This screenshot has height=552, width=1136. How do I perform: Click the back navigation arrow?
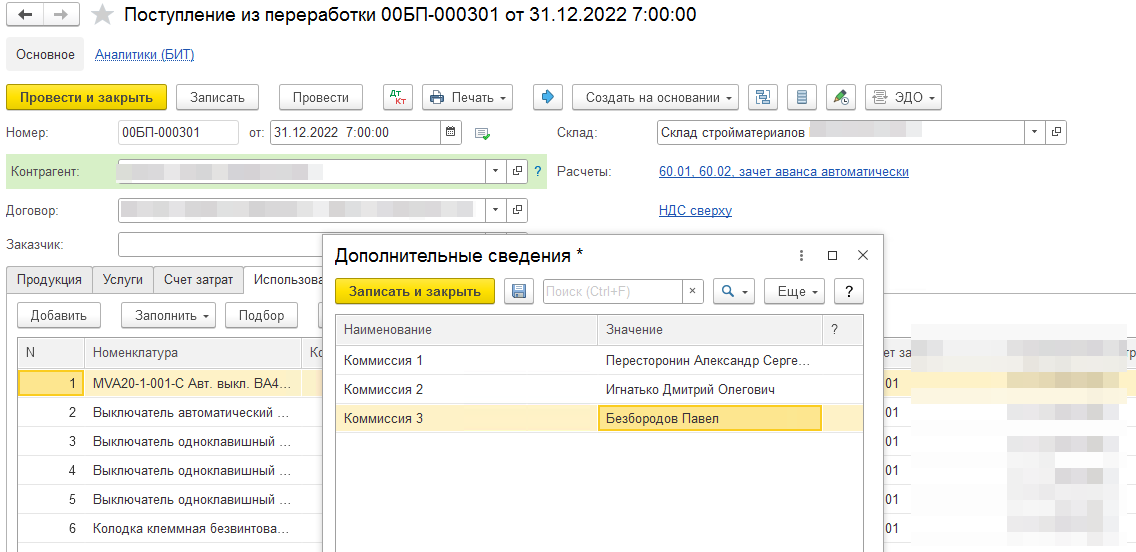[x=25, y=15]
